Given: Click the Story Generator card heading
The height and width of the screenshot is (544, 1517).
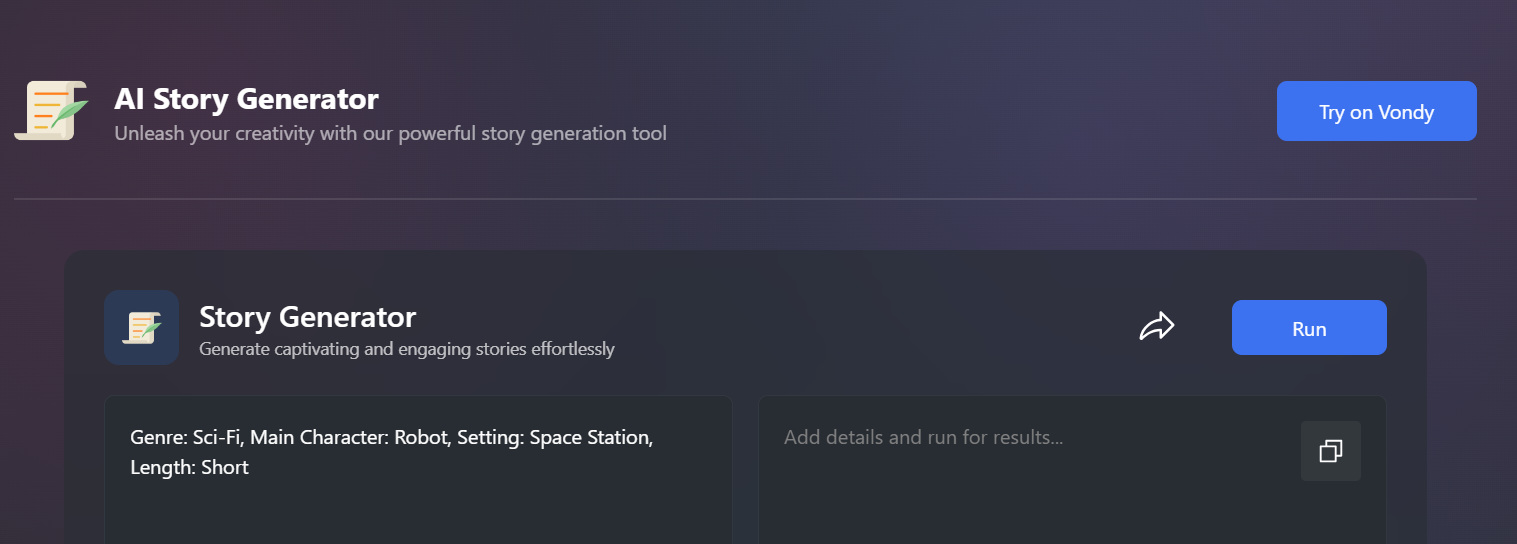Looking at the screenshot, I should pos(307,317).
